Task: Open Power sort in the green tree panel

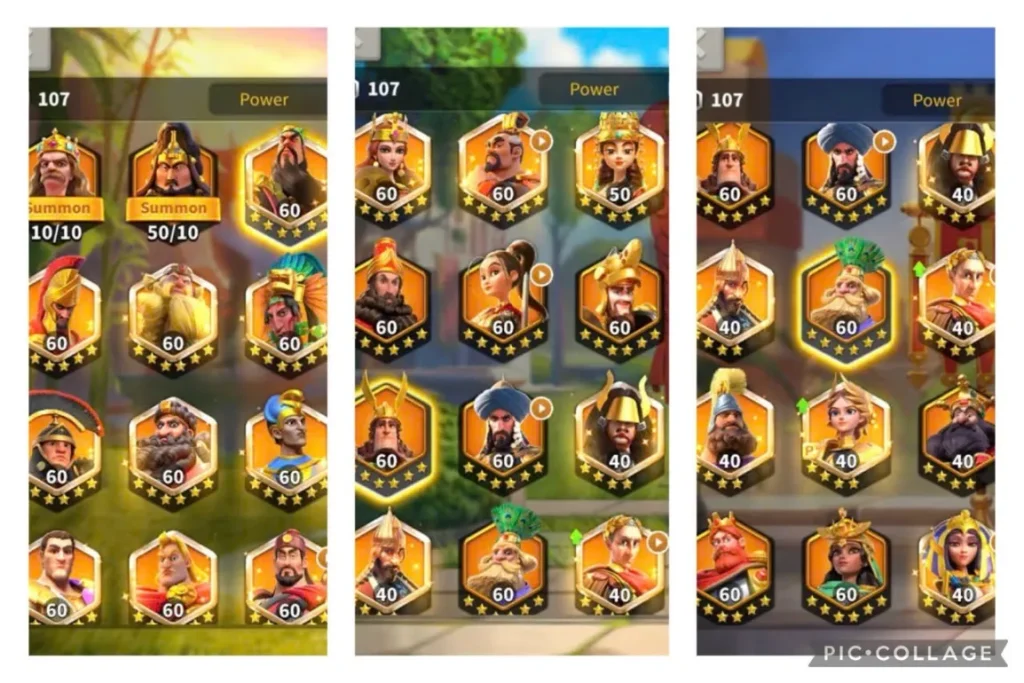Action: pos(594,89)
